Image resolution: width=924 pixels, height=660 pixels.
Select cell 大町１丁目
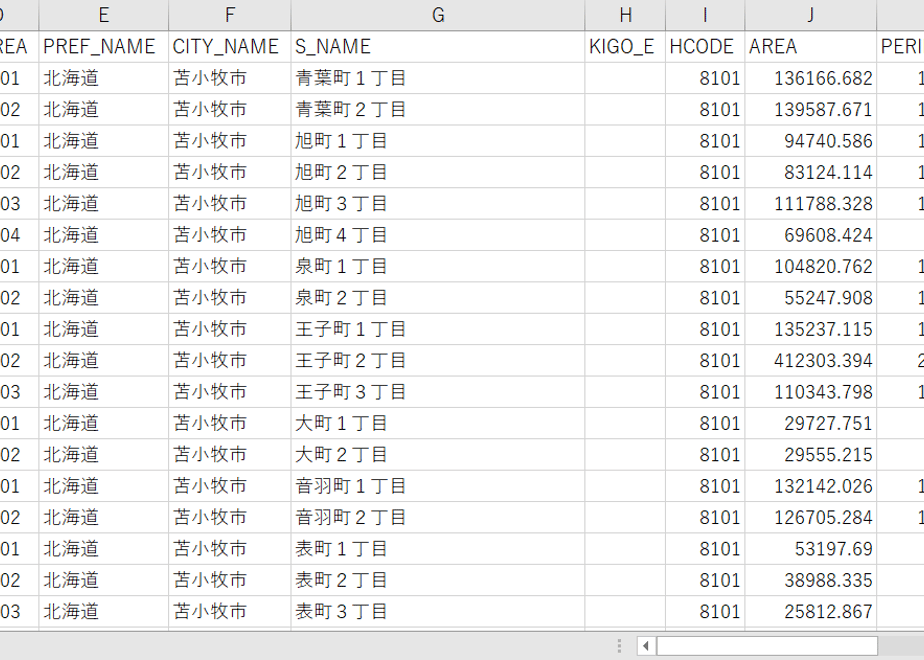(438, 423)
